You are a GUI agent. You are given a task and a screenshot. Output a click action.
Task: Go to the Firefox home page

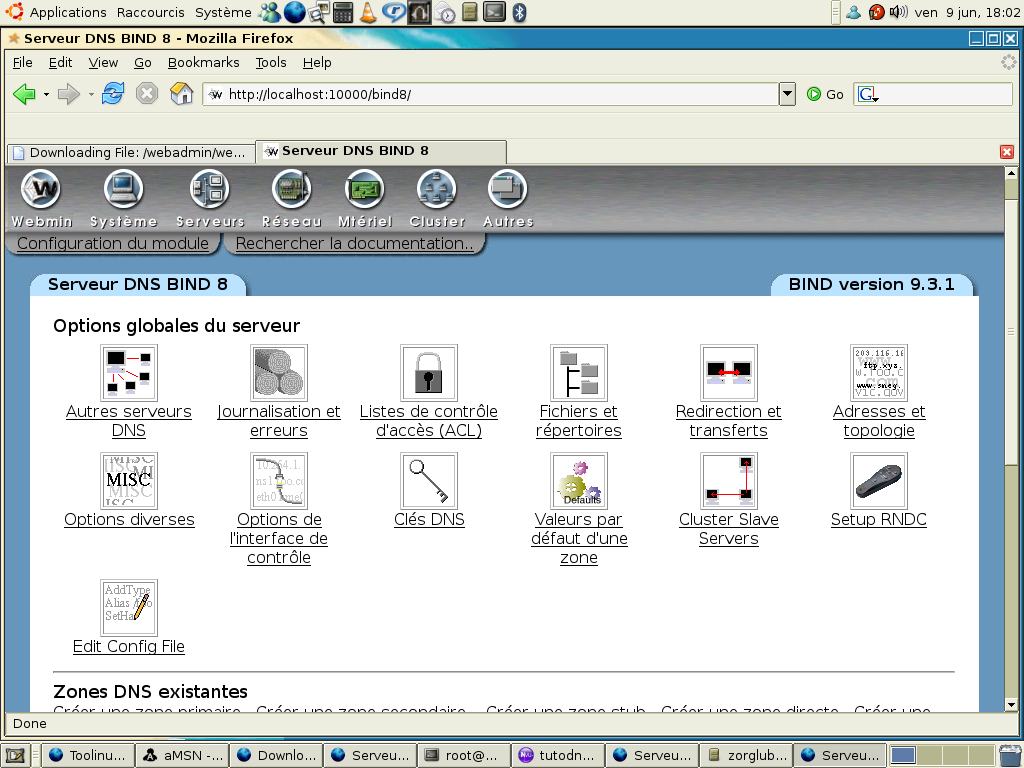[x=182, y=94]
